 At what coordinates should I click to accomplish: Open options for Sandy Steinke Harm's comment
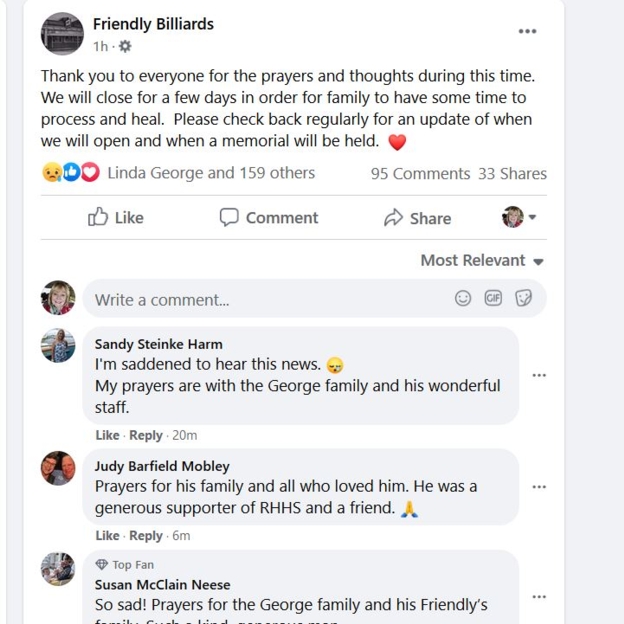(x=539, y=376)
